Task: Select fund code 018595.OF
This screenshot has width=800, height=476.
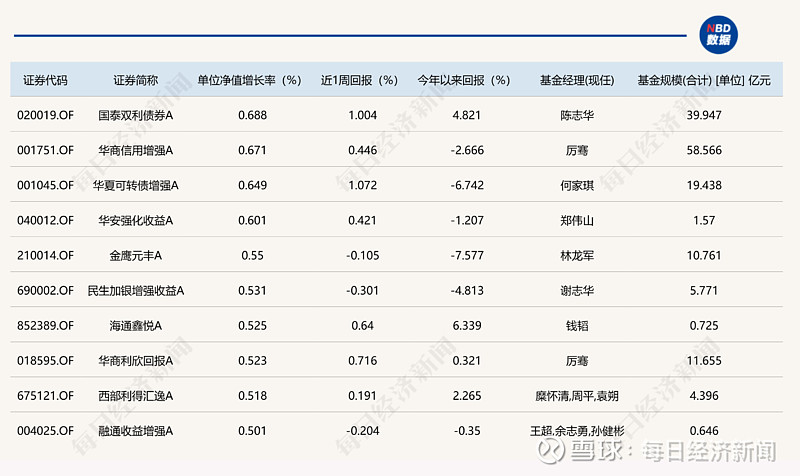Action: pos(45,361)
